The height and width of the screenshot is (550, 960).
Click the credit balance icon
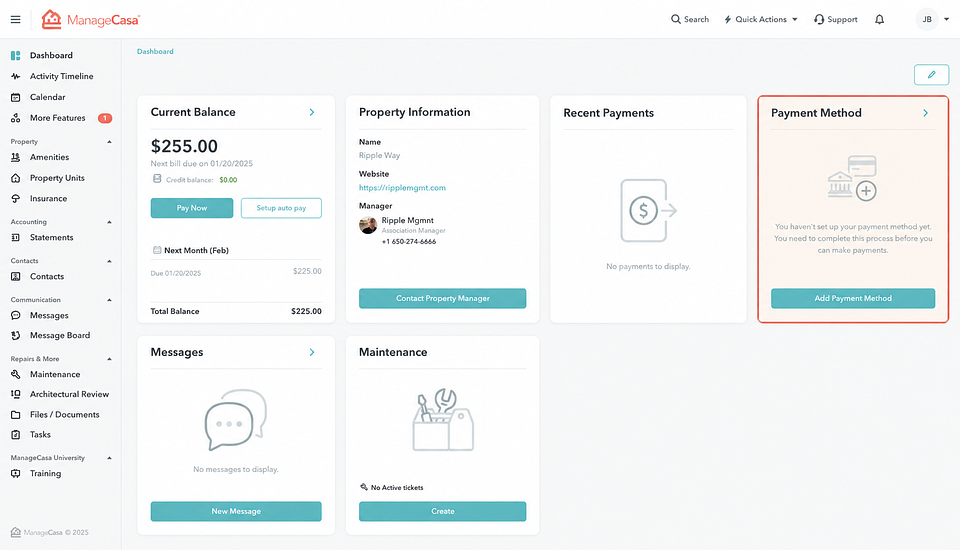[157, 179]
